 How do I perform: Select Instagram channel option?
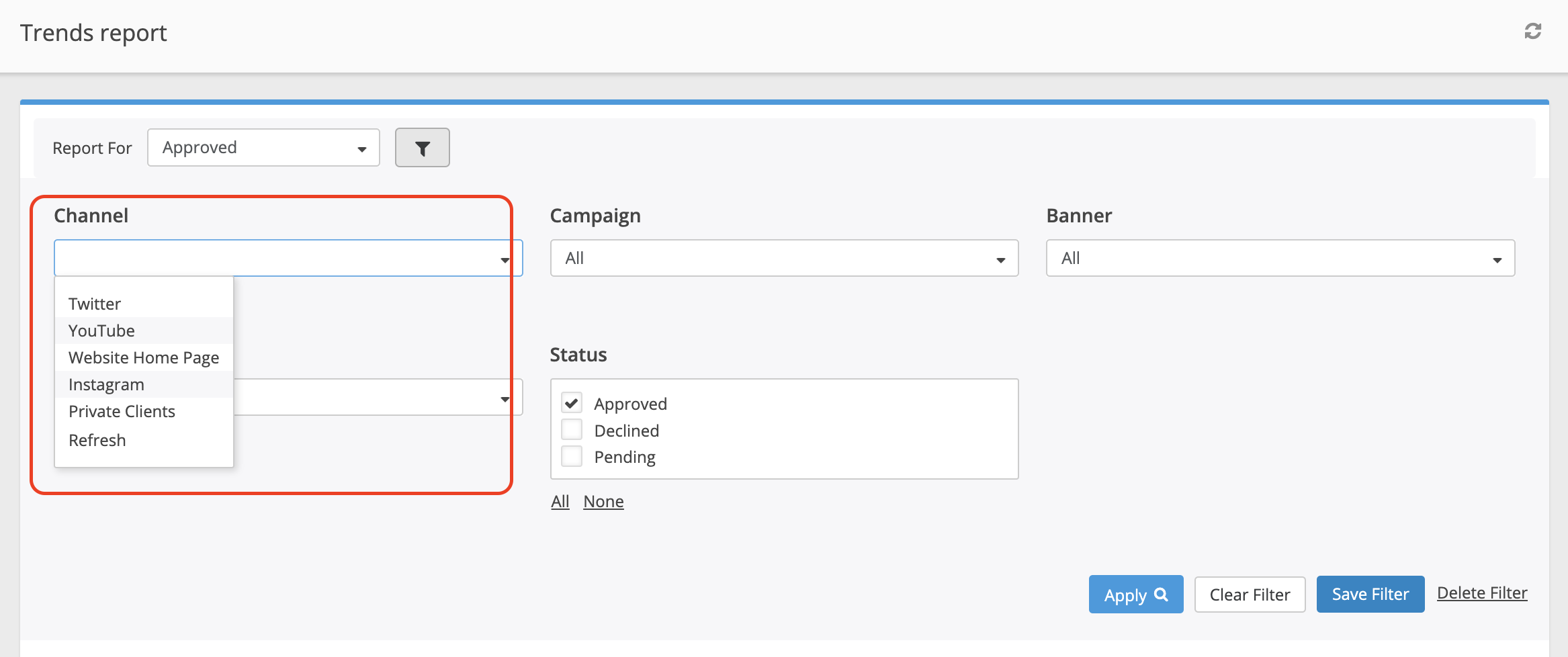click(x=106, y=384)
